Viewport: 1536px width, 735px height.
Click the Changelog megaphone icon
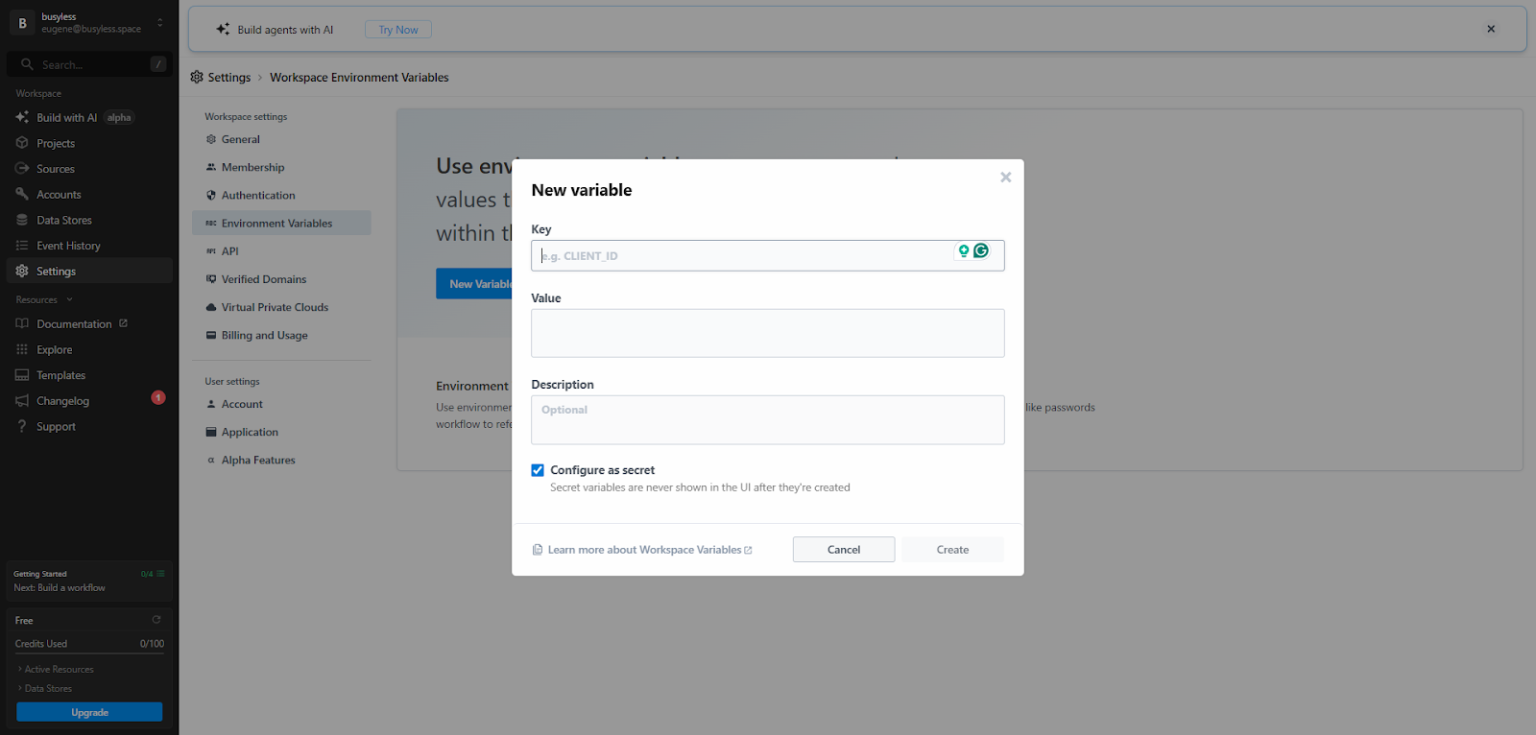click(22, 401)
